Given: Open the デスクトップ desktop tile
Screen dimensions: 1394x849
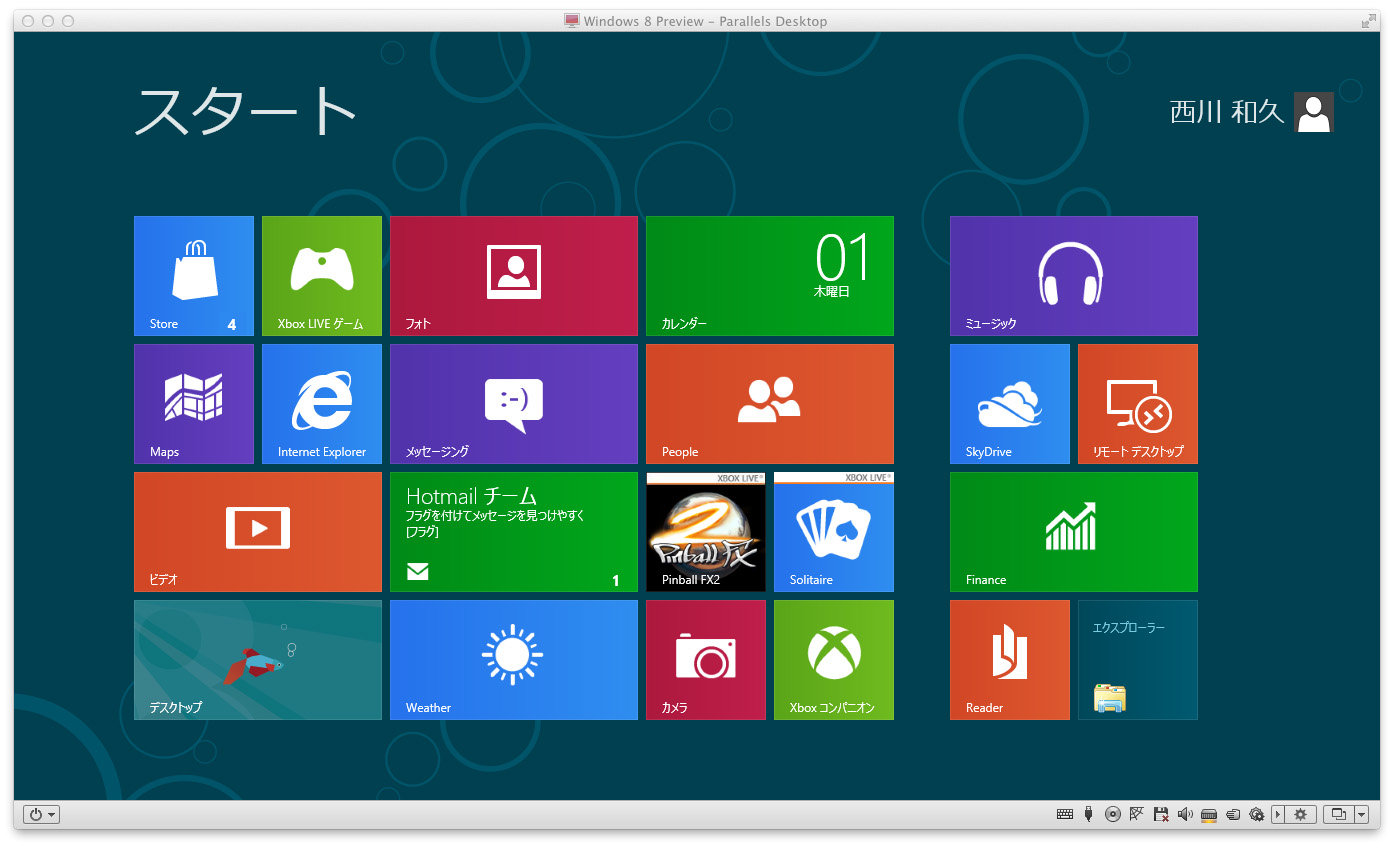Looking at the screenshot, I should [258, 660].
